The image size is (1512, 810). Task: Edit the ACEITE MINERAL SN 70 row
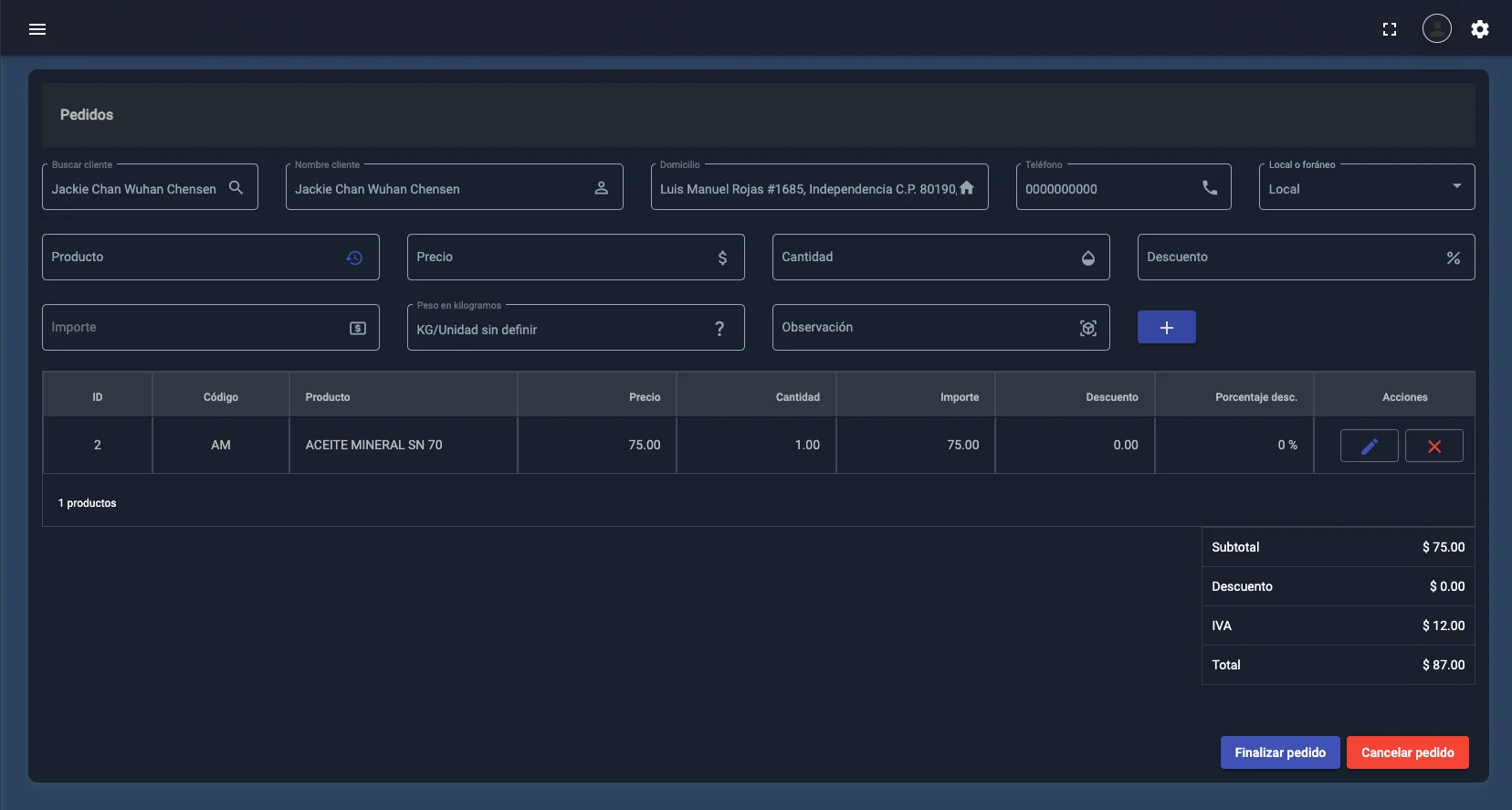point(1370,446)
